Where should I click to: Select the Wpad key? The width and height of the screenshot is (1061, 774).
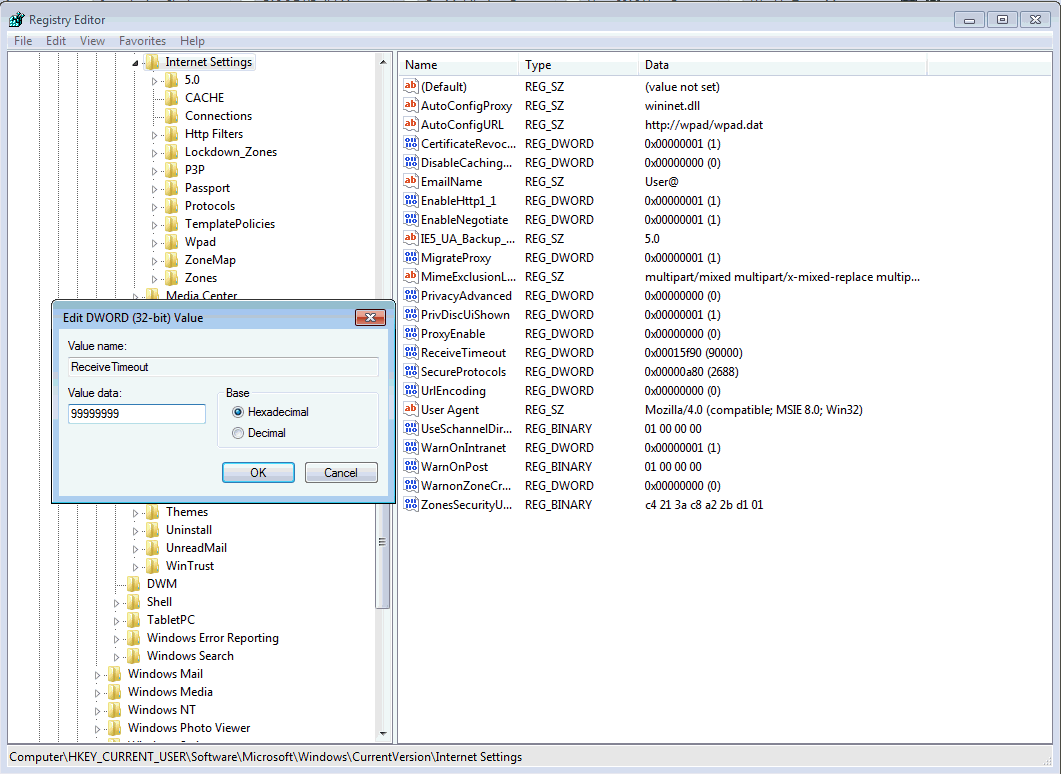point(200,242)
